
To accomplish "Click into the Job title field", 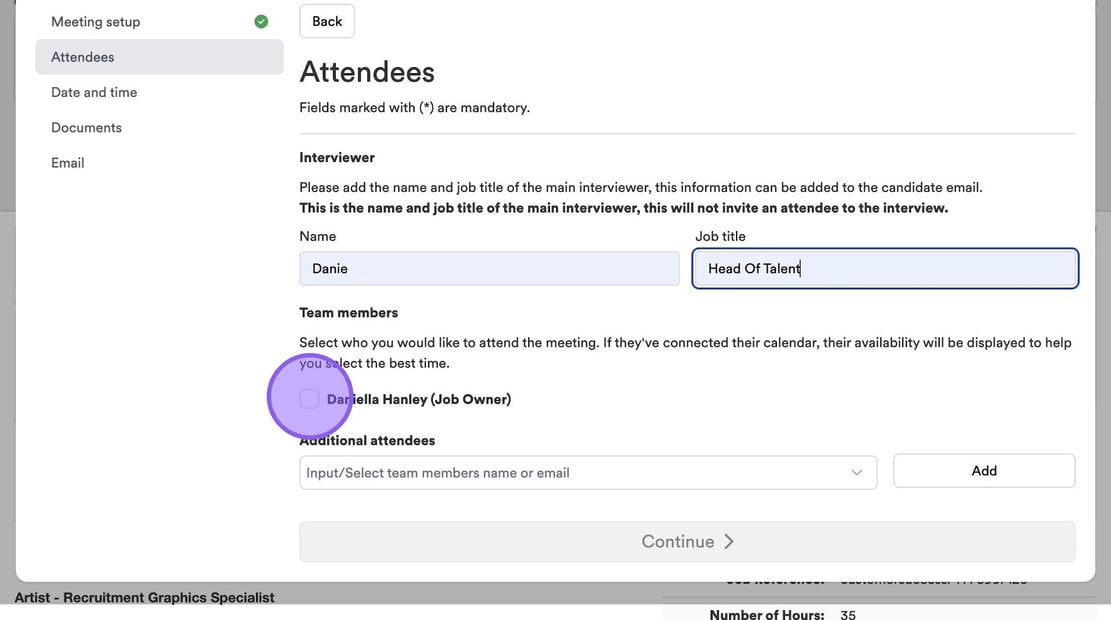I will click(884, 268).
